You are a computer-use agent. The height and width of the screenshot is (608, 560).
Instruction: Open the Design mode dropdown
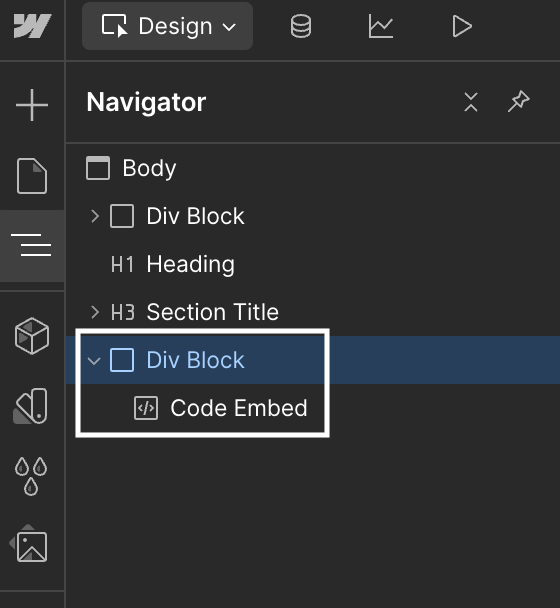coord(168,26)
